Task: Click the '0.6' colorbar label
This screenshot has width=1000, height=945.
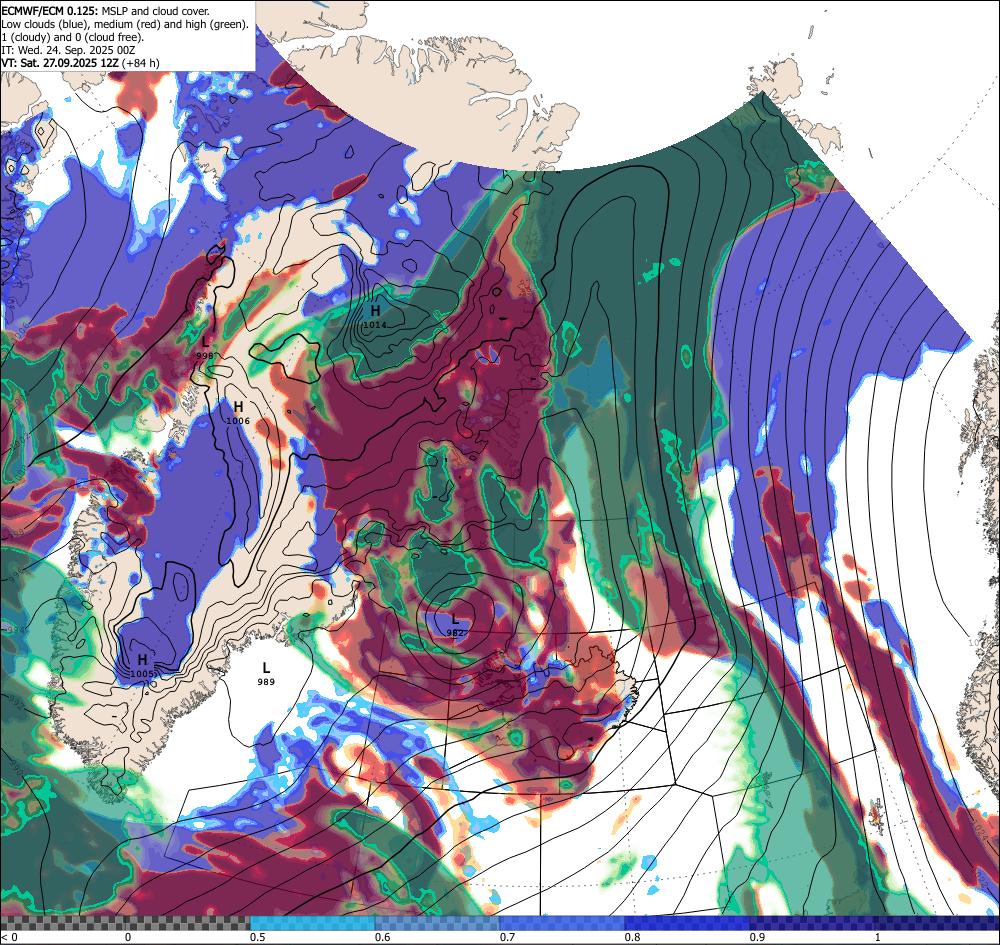Action: tap(383, 937)
